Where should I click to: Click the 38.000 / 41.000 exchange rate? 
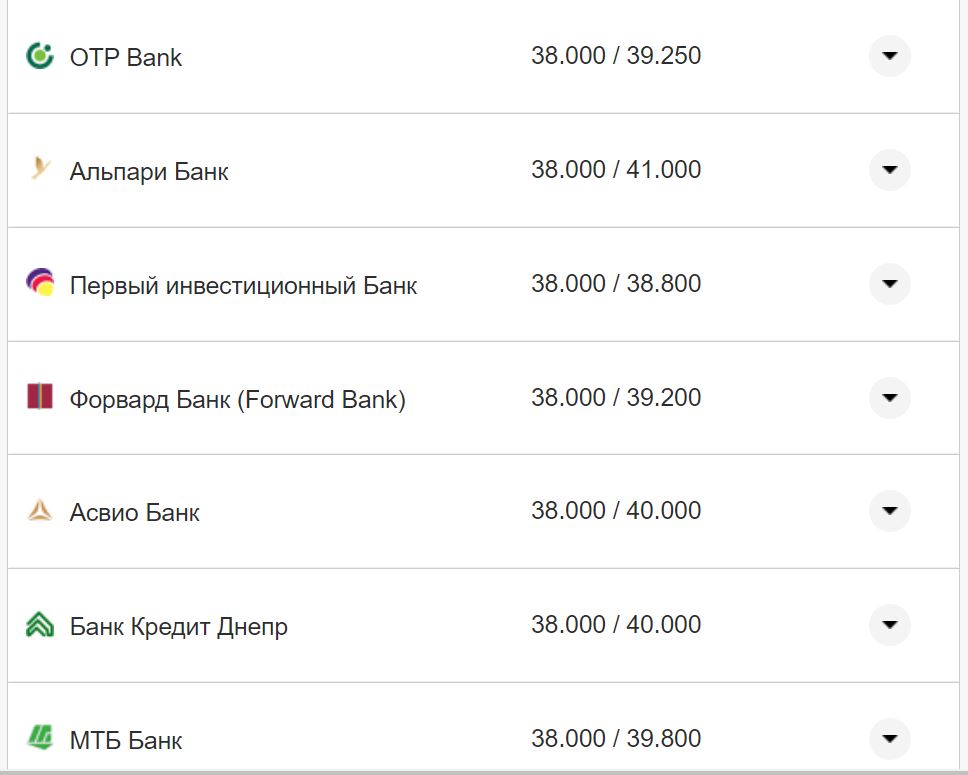[x=616, y=170]
